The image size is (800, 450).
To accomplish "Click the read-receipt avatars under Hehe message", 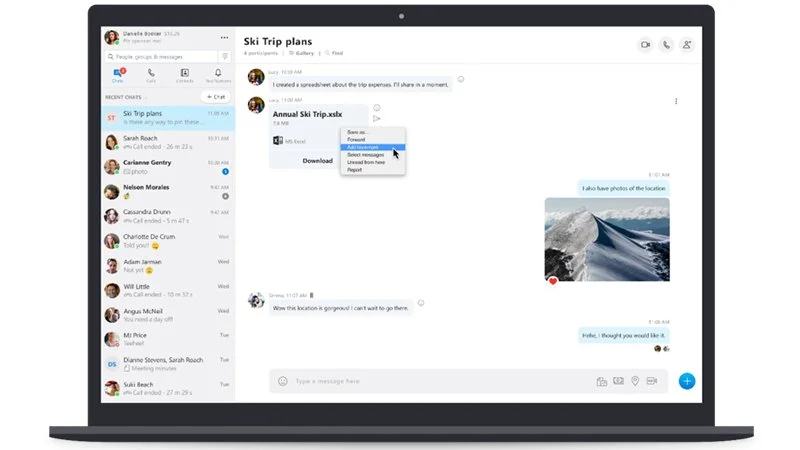I will click(x=662, y=349).
